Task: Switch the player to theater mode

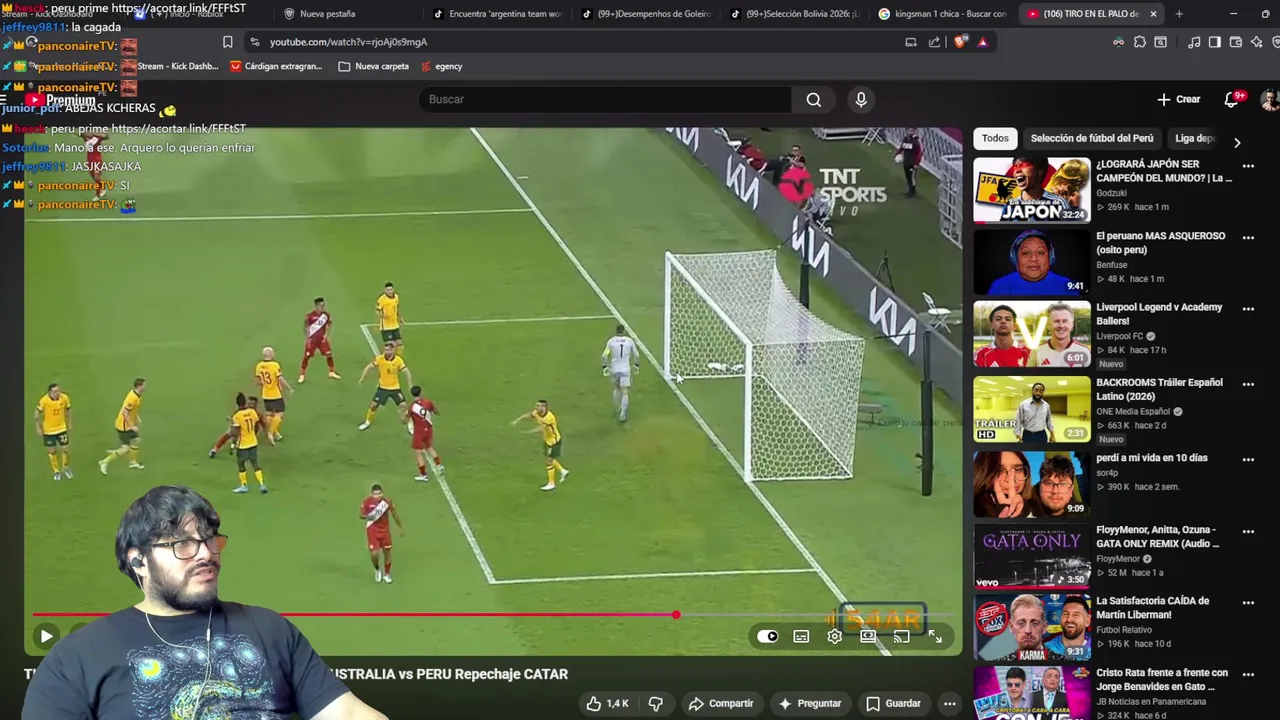Action: point(868,636)
